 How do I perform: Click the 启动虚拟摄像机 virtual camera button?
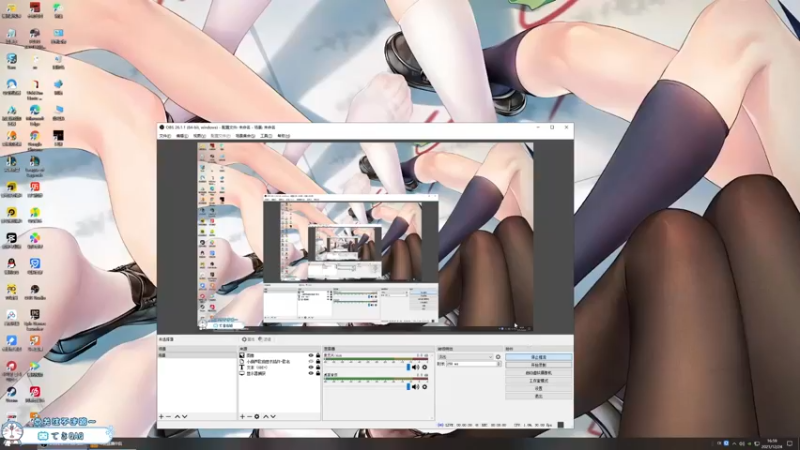pyautogui.click(x=538, y=372)
